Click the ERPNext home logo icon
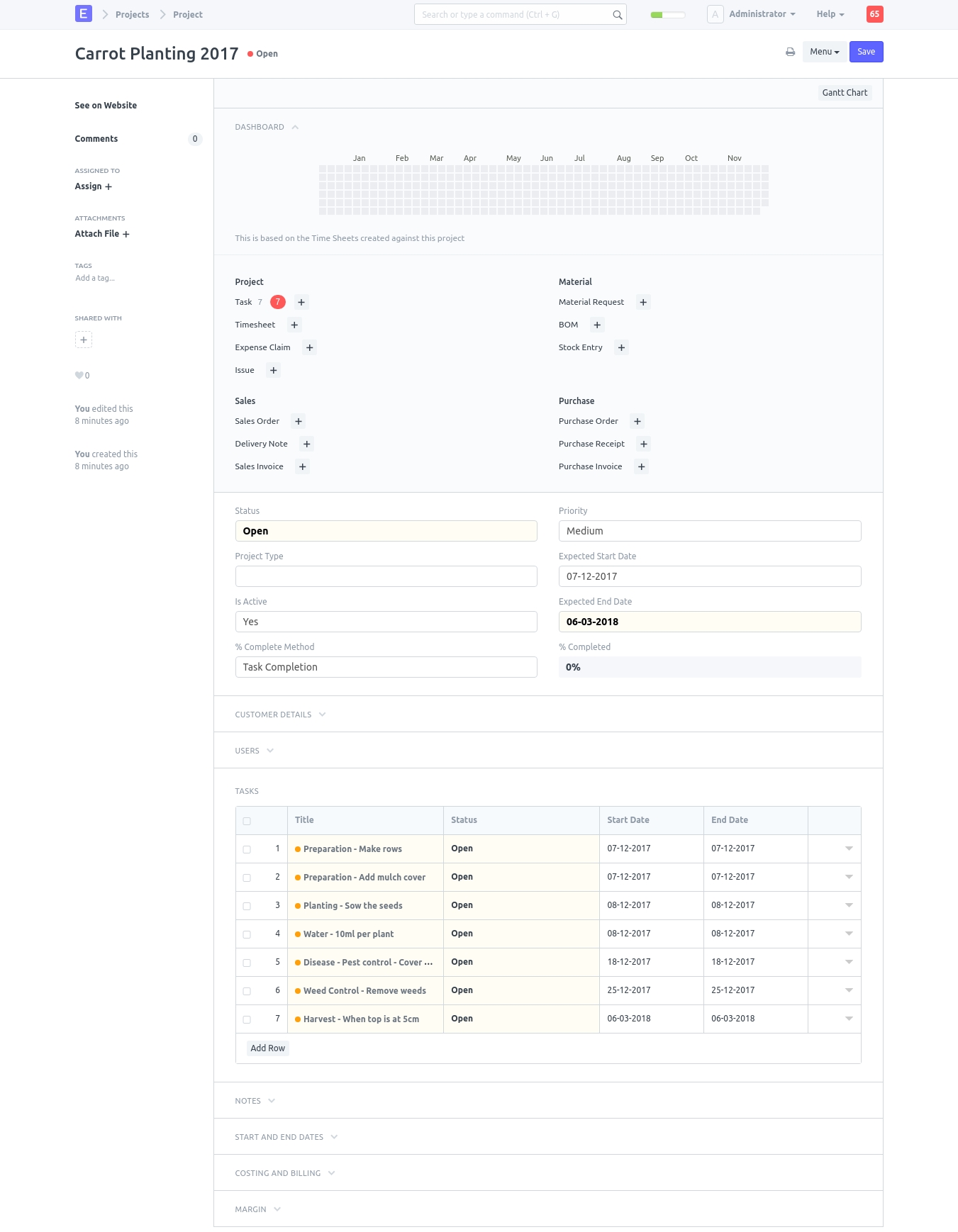 coord(84,13)
